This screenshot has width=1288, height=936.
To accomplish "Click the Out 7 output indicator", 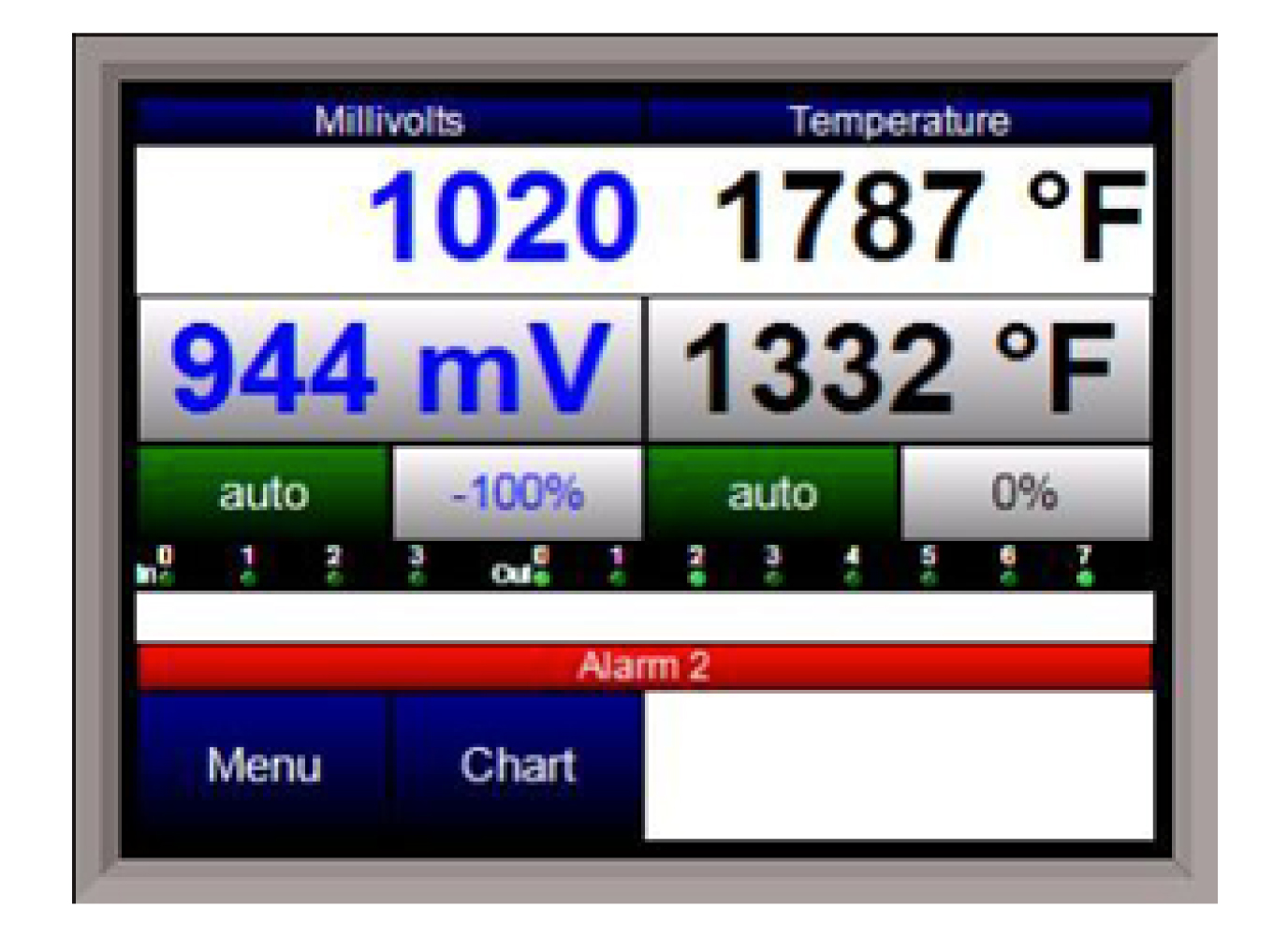I will click(x=1084, y=577).
